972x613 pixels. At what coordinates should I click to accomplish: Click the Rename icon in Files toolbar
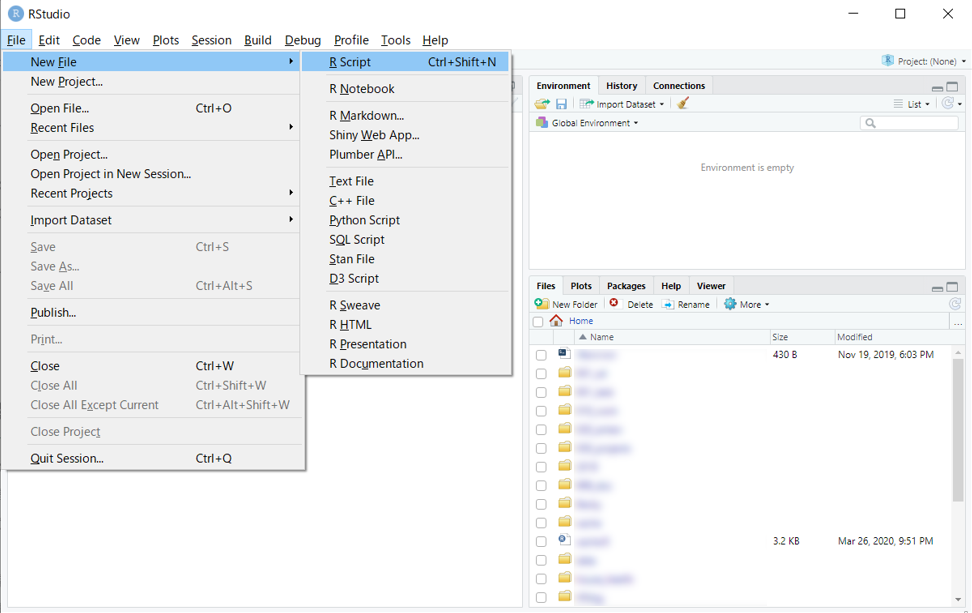point(668,304)
